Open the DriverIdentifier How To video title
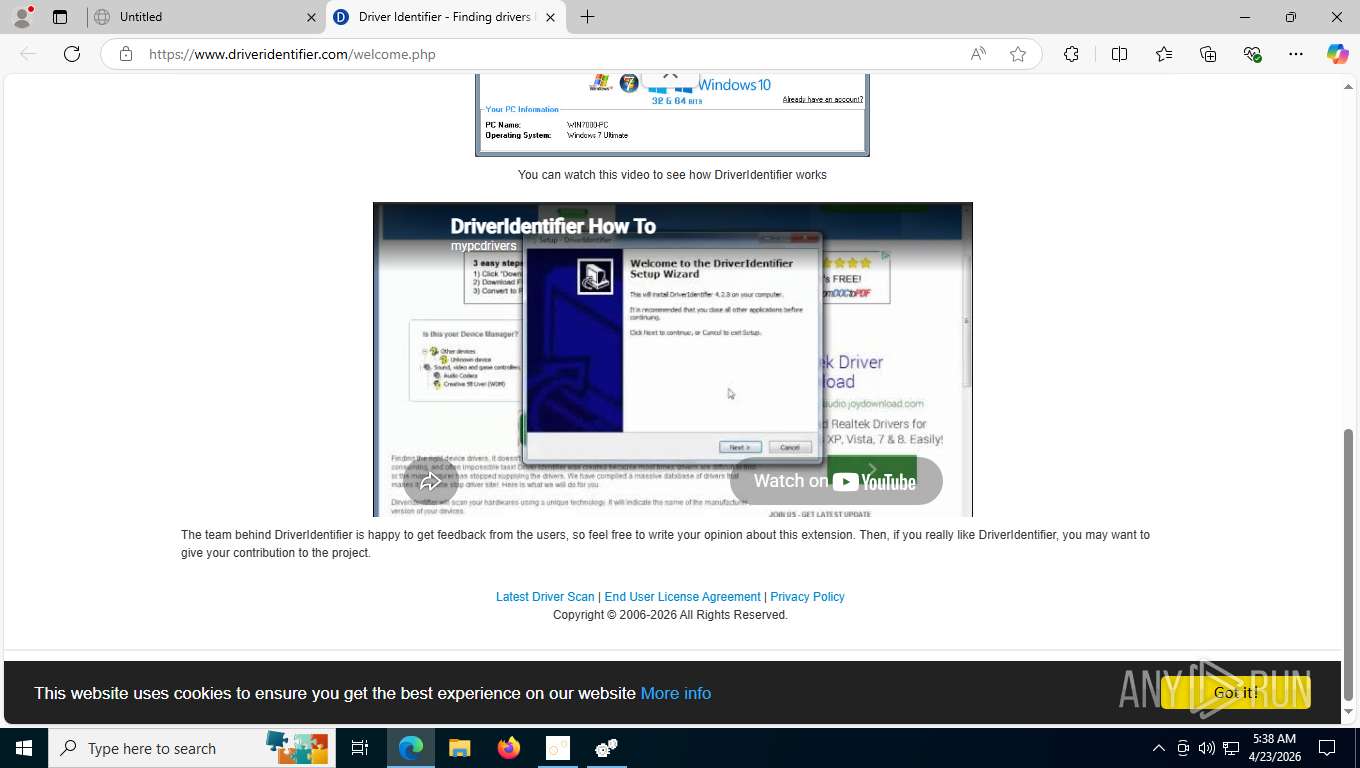 (x=553, y=226)
